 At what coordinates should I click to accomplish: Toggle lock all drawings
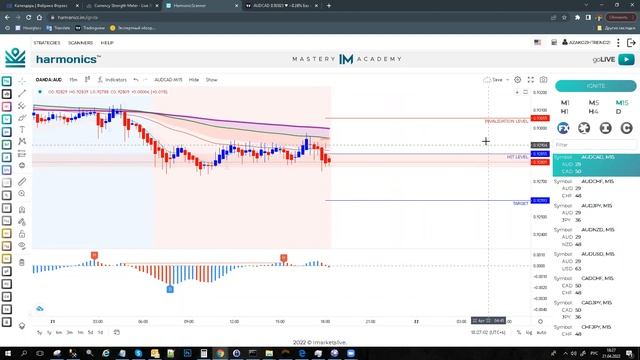(x=22, y=233)
